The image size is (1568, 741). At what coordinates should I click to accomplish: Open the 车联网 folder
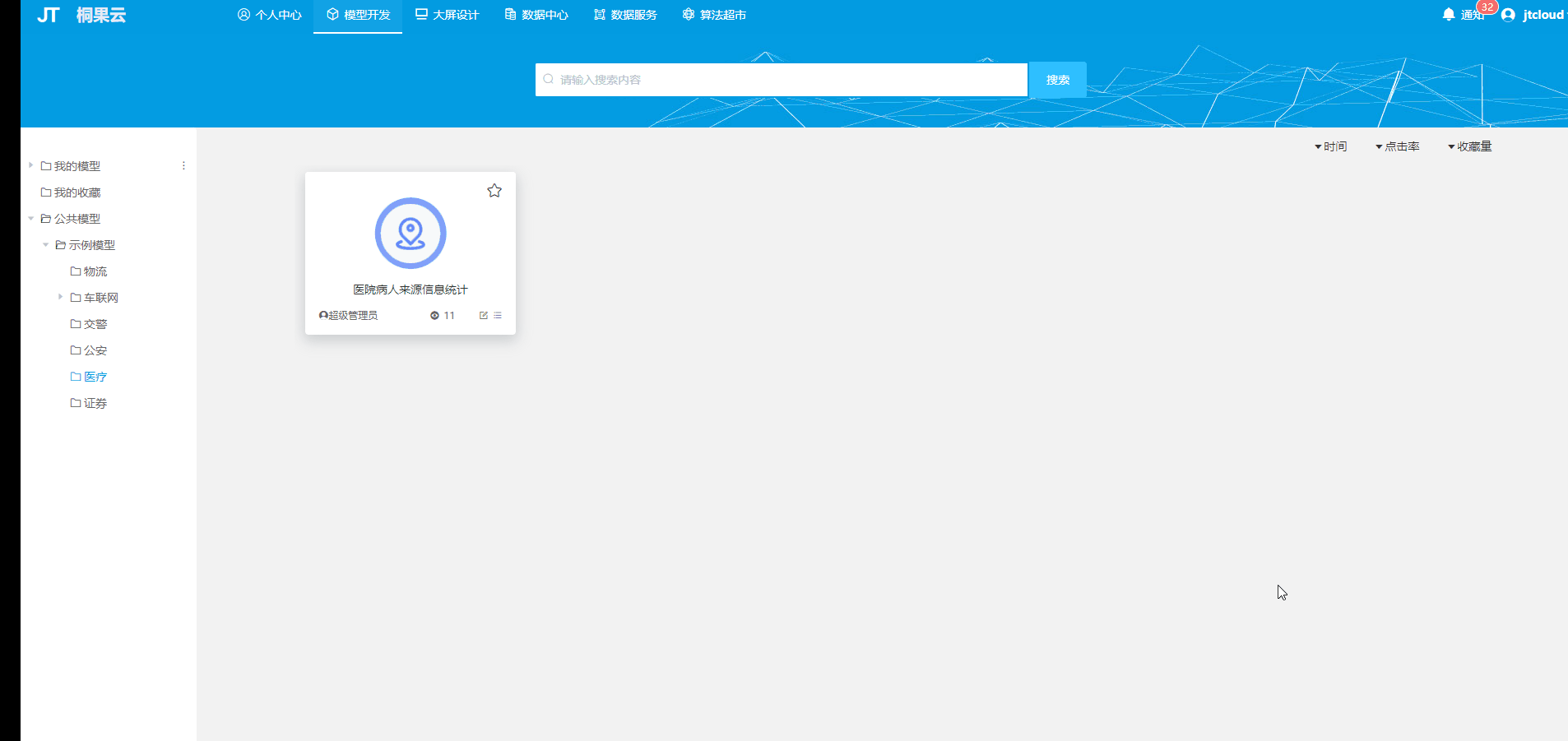coord(95,298)
